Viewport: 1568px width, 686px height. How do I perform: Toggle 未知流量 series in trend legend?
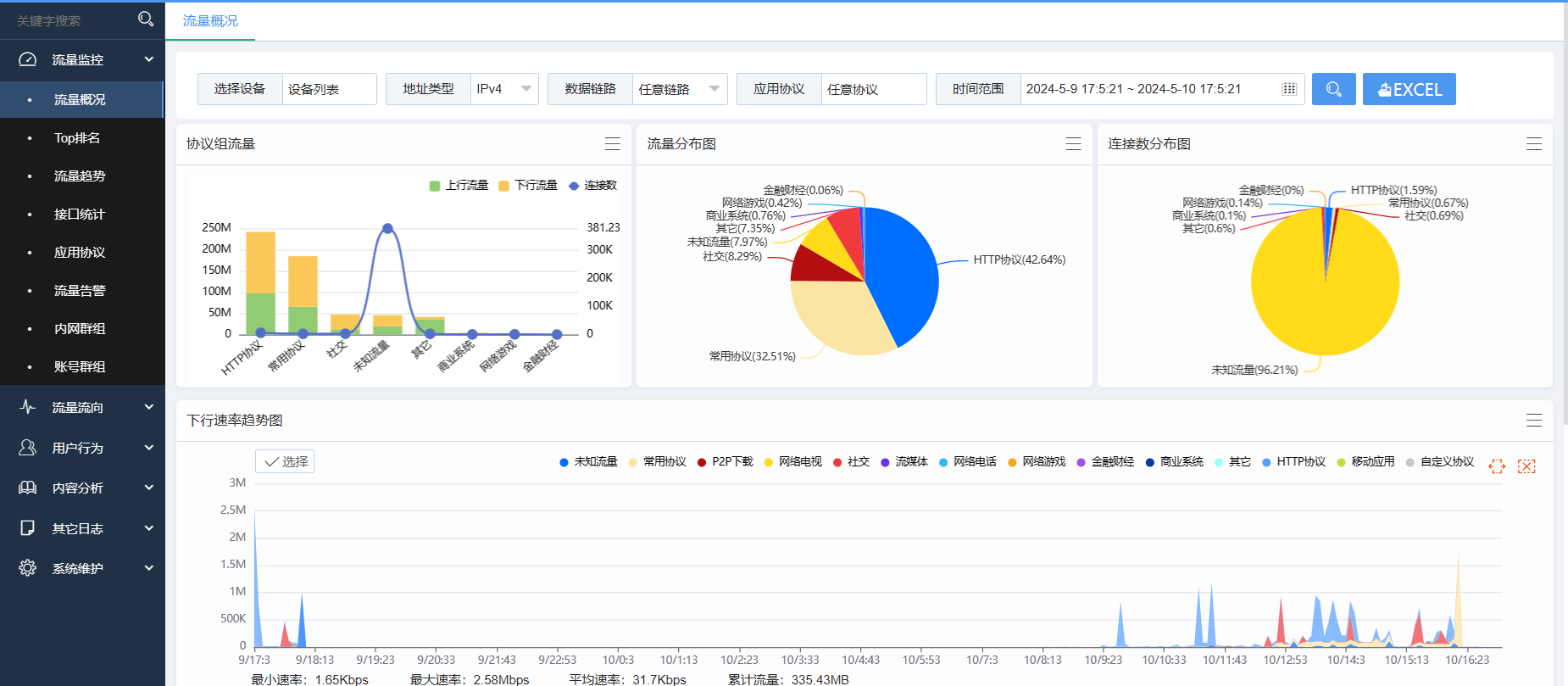point(588,462)
